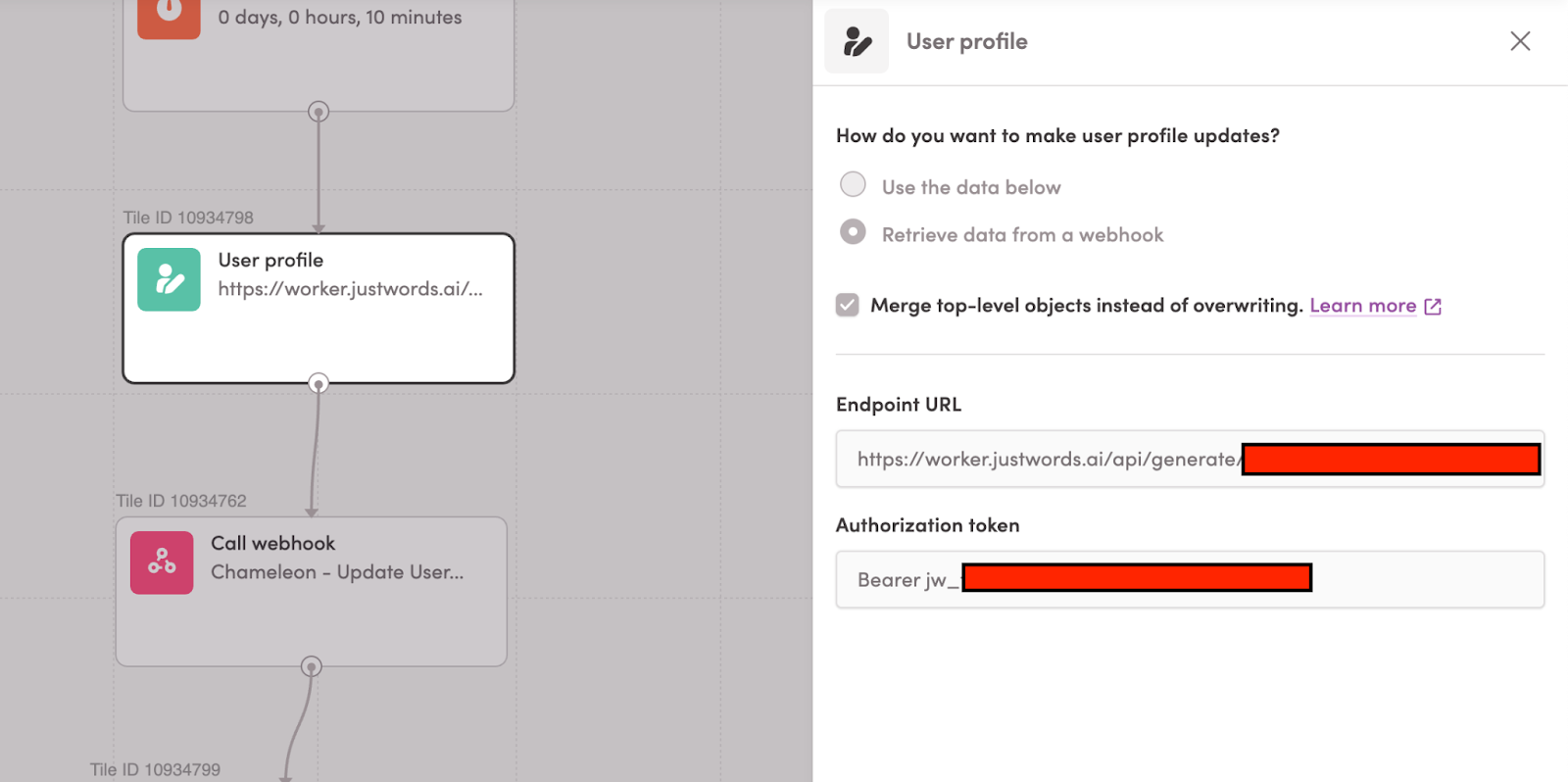
Task: Click the Tile ID 10934799 label
Action: pos(155,769)
